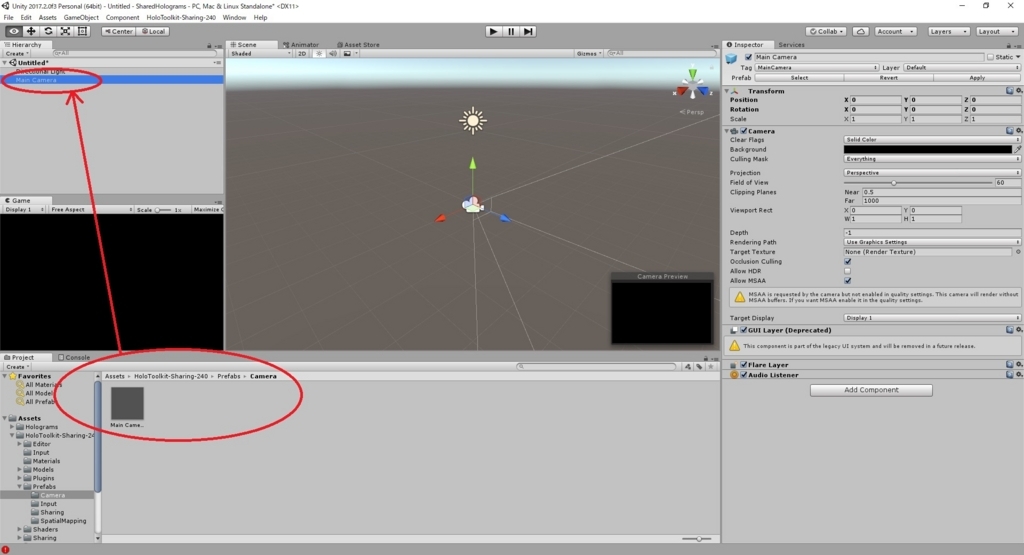
Task: Click the Hierarchy lock icon
Action: point(209,46)
